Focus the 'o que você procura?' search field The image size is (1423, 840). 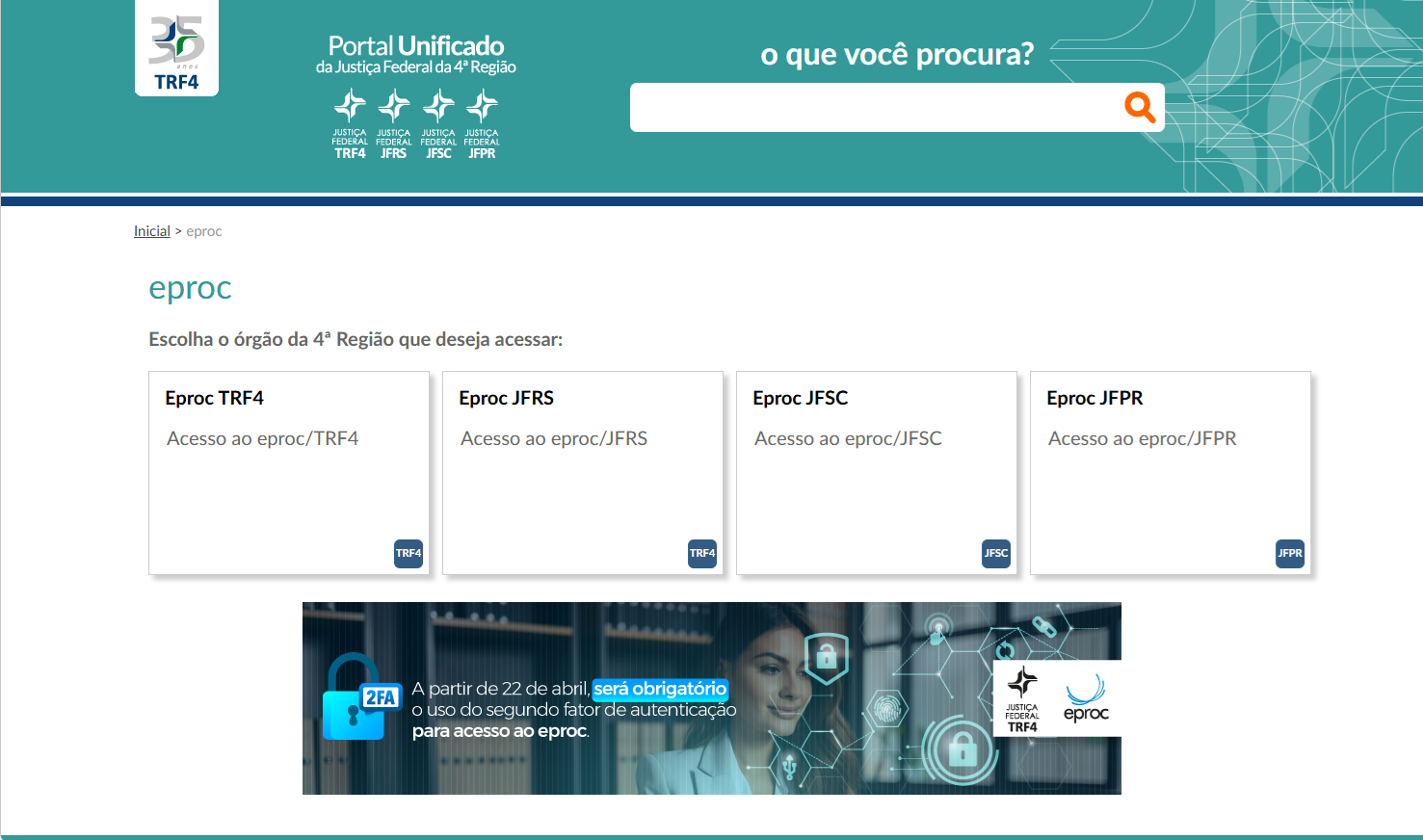872,107
